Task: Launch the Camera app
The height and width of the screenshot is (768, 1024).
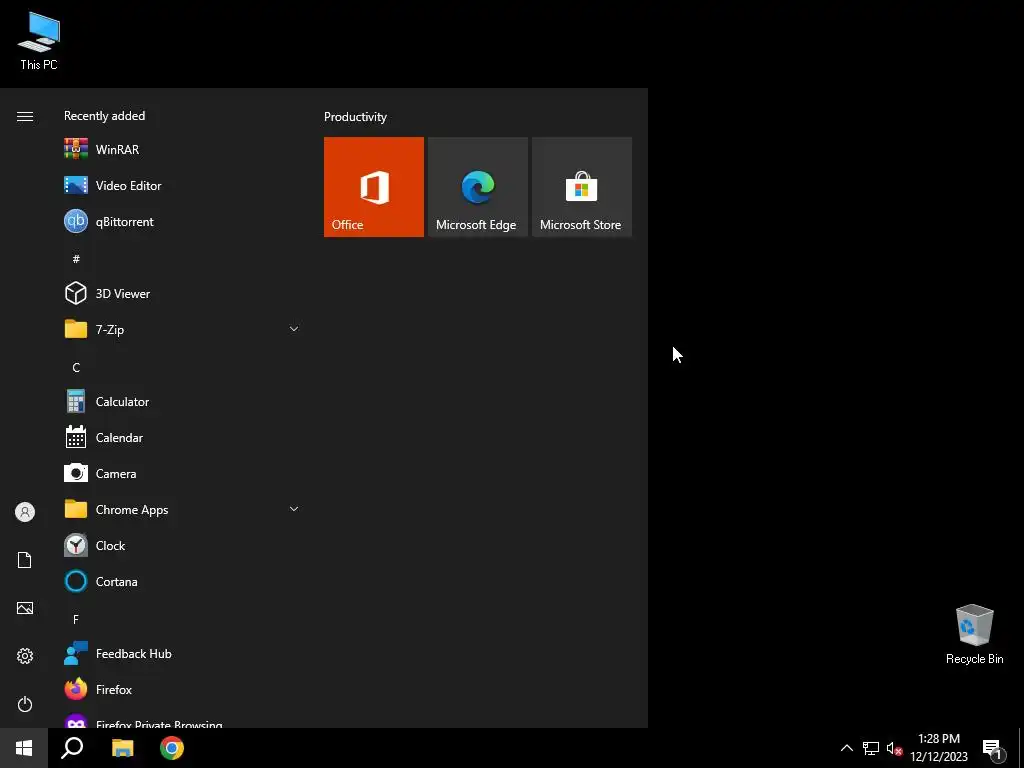Action: coord(182,473)
